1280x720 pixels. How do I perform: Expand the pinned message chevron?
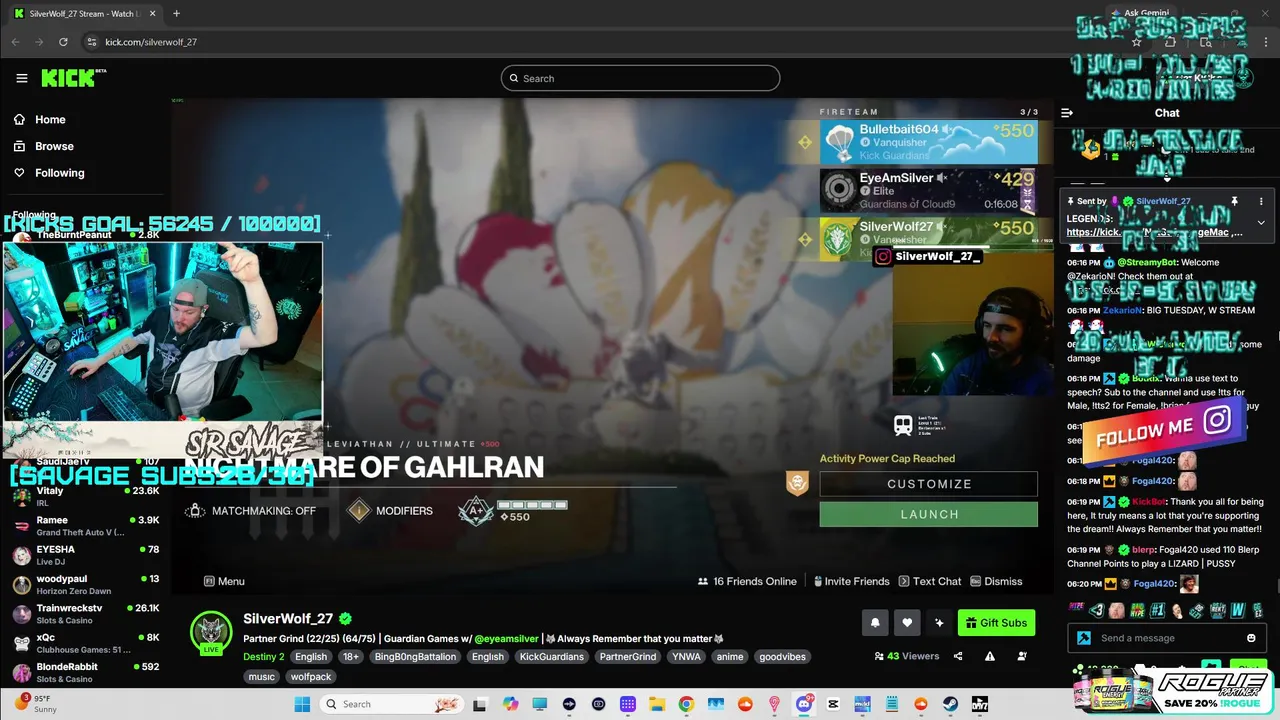click(x=1261, y=223)
